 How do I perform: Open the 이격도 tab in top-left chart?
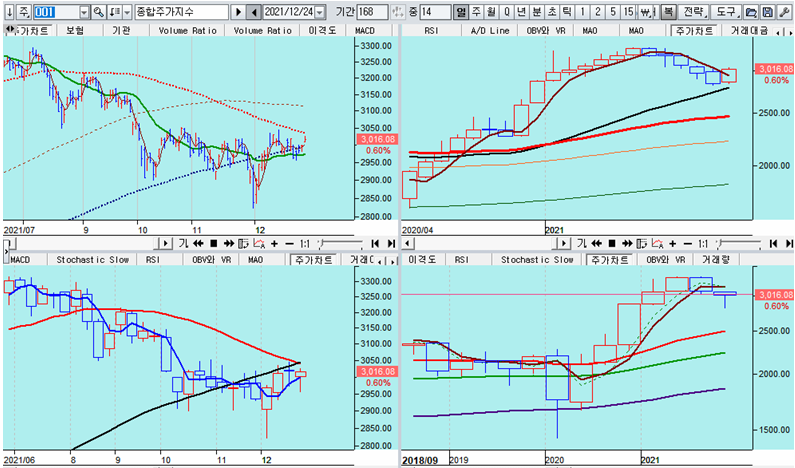pyautogui.click(x=320, y=31)
